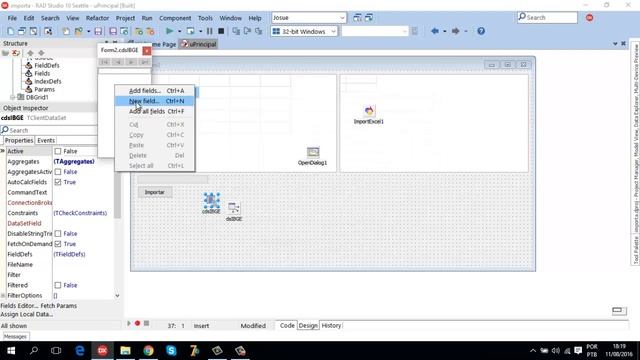Click the Save desktop layout icon
Viewport: 640px width, 360px height.
tap(357, 18)
